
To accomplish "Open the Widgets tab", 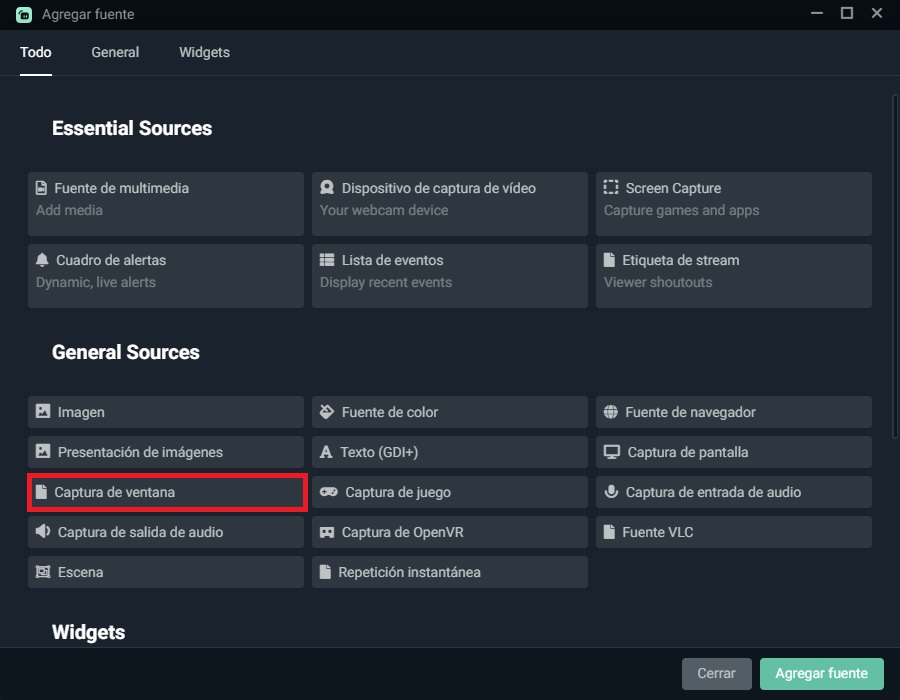I will (204, 52).
